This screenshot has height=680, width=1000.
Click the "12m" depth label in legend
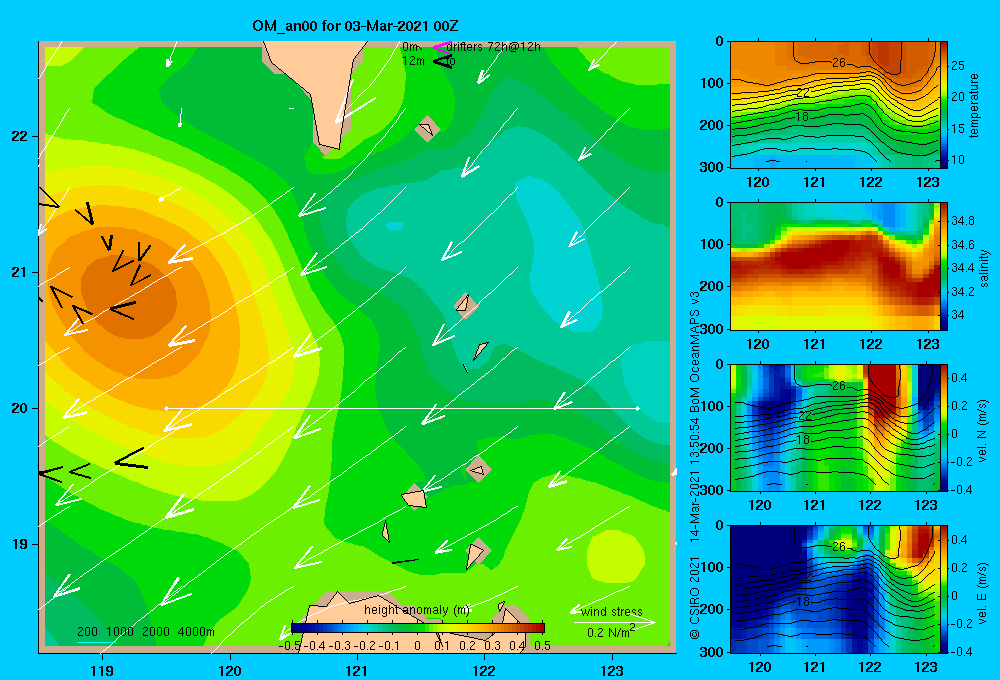point(413,61)
